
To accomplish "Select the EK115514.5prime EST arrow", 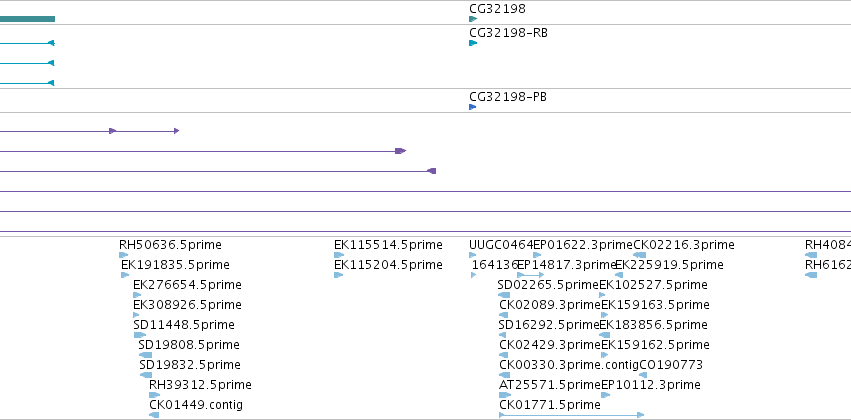I will pyautogui.click(x=339, y=255).
